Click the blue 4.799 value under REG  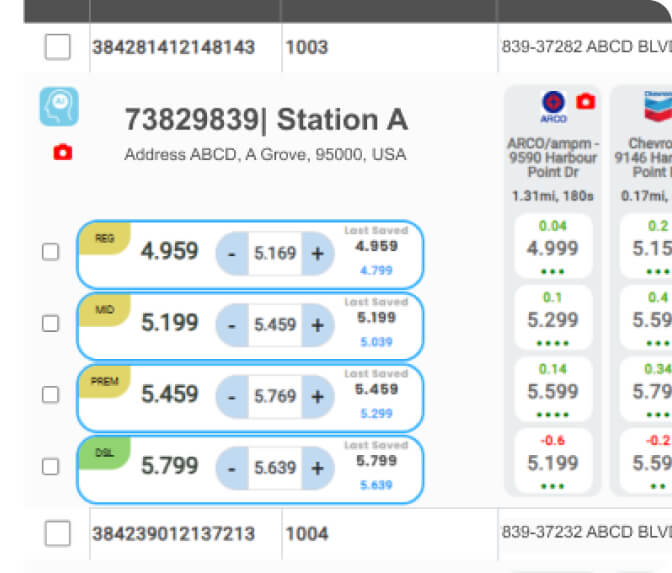pyautogui.click(x=376, y=270)
